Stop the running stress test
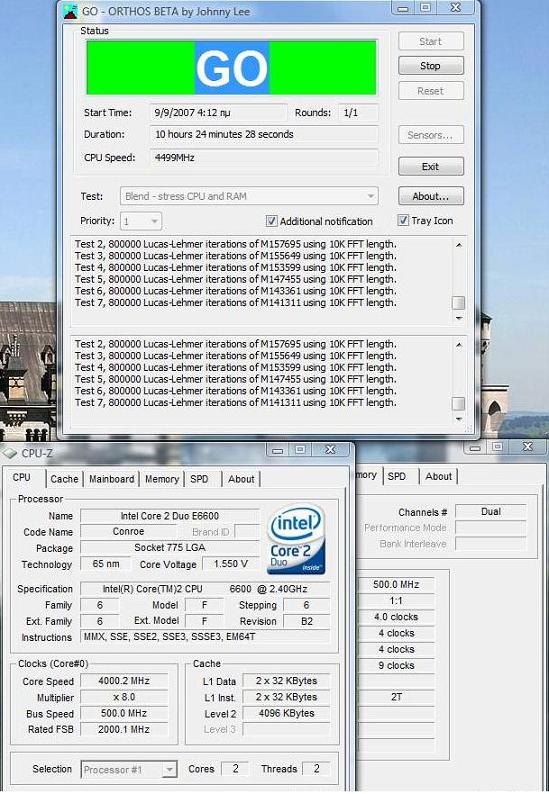 click(430, 66)
